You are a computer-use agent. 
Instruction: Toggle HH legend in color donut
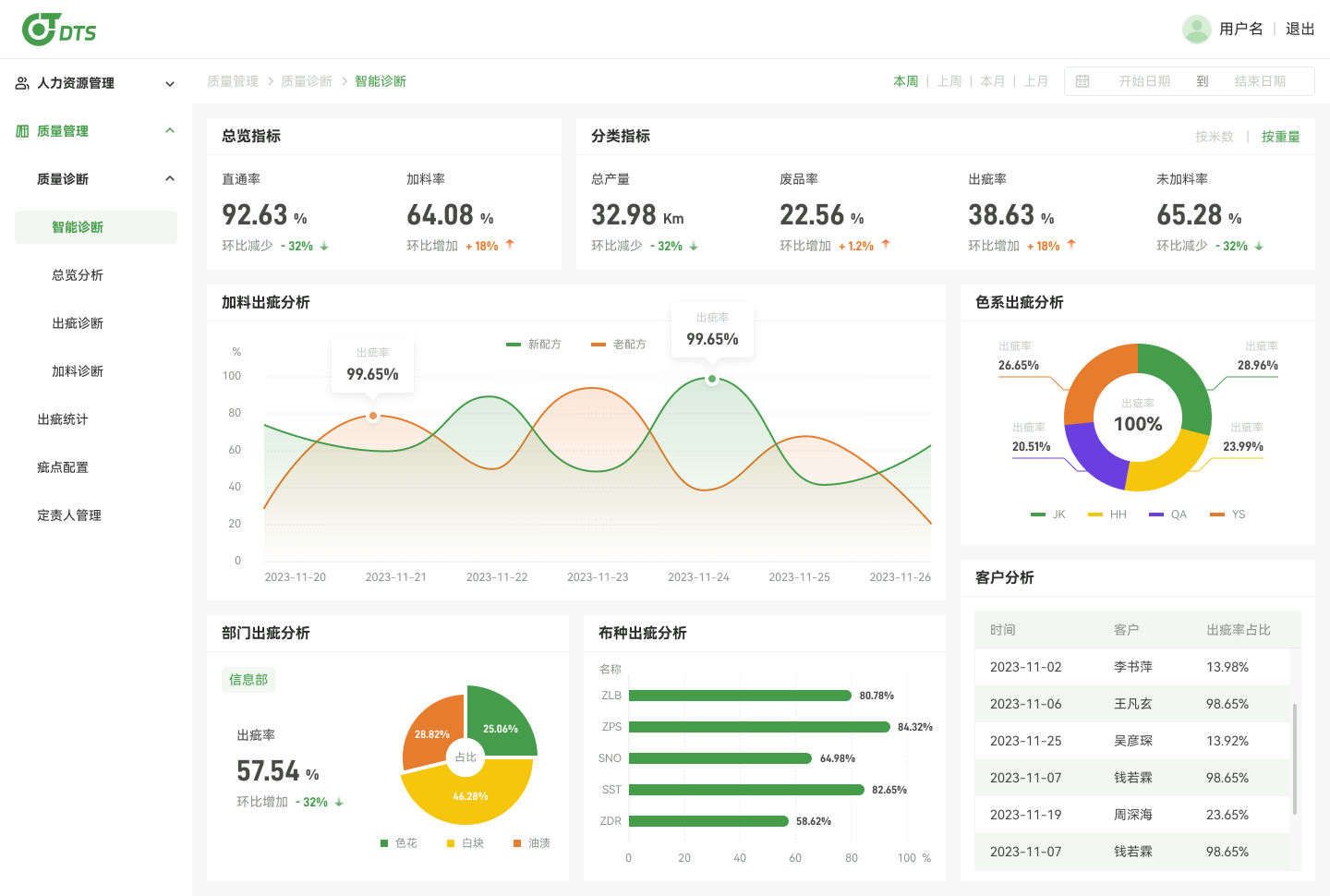(1107, 515)
